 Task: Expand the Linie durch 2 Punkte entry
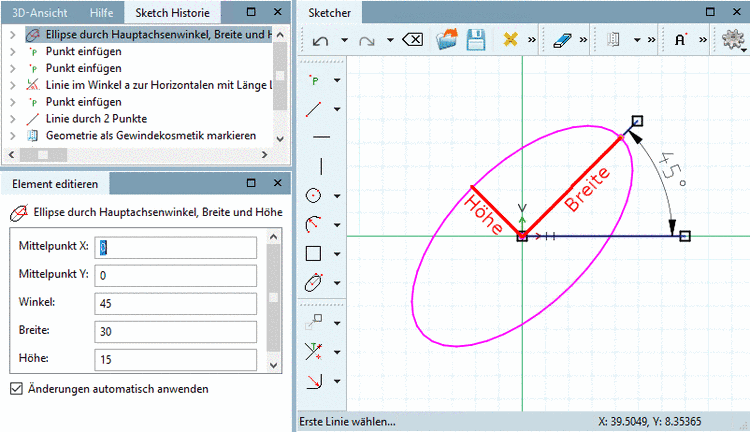13,119
